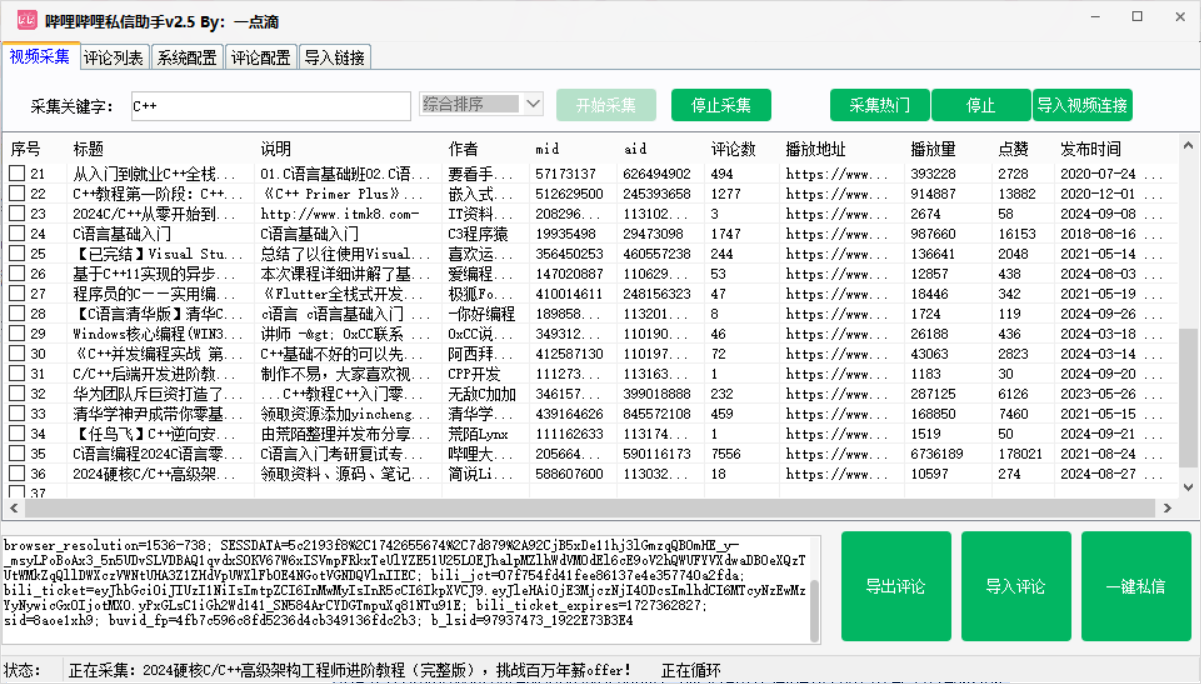Image resolution: width=1201 pixels, height=684 pixels.
Task: Open the 系统配置 tab
Action: pos(187,57)
